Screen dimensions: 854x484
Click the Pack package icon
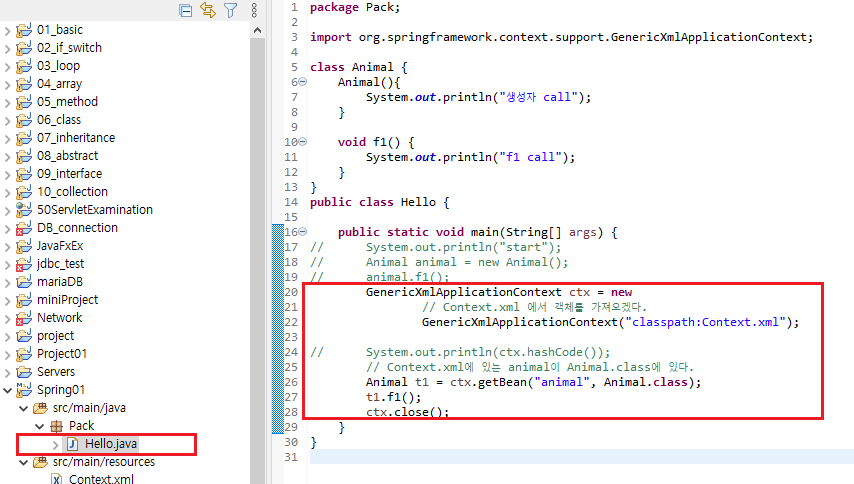(56, 426)
